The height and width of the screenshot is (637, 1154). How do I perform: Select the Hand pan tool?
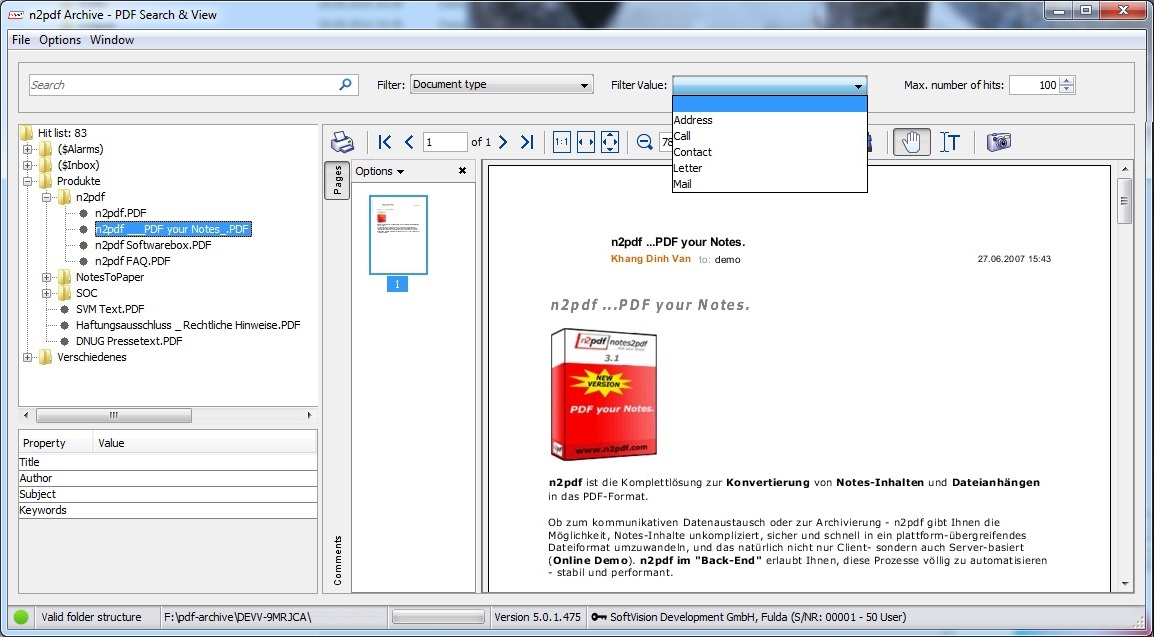point(911,141)
